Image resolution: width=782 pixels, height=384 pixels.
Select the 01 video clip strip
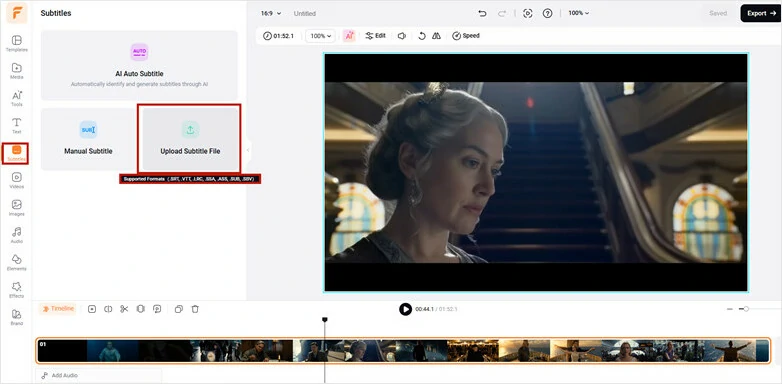point(403,351)
